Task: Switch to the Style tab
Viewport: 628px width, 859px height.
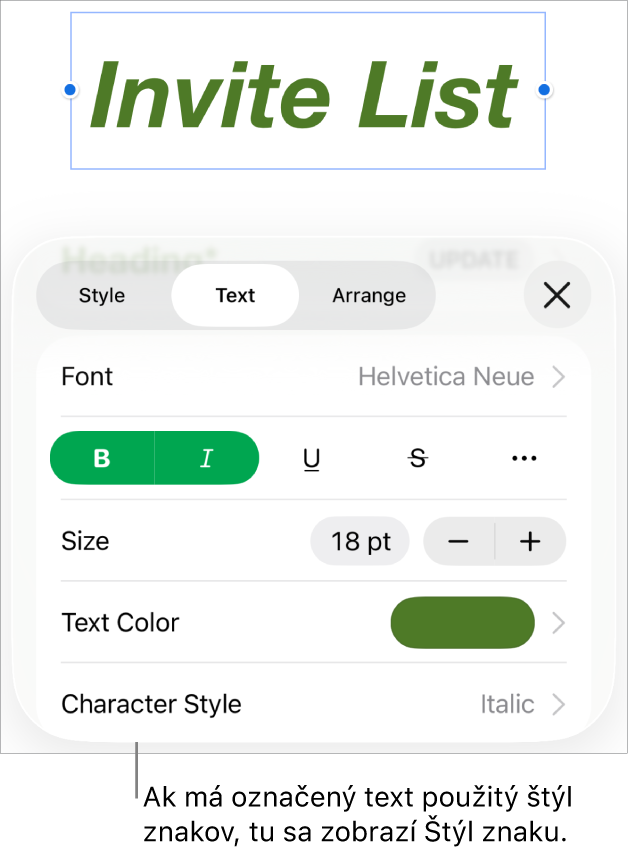Action: [102, 295]
